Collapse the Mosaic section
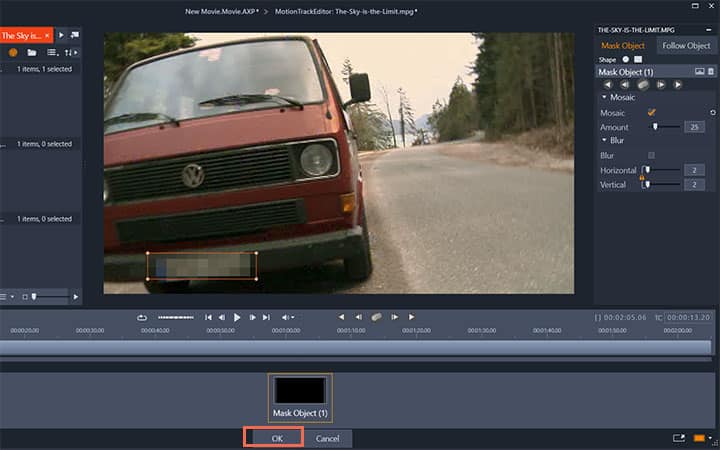 (x=604, y=97)
